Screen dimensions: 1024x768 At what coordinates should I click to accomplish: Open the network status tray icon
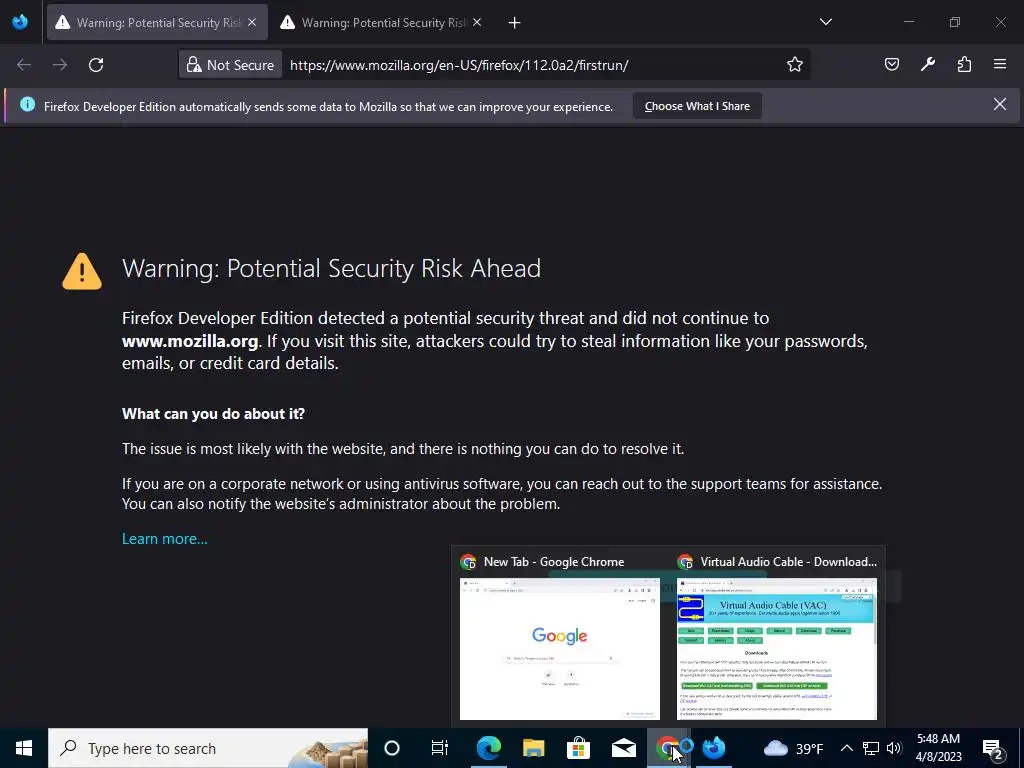tap(871, 748)
